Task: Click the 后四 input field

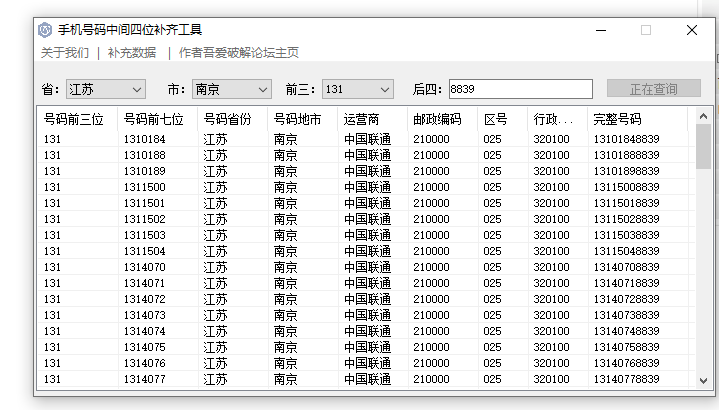Action: [520, 90]
